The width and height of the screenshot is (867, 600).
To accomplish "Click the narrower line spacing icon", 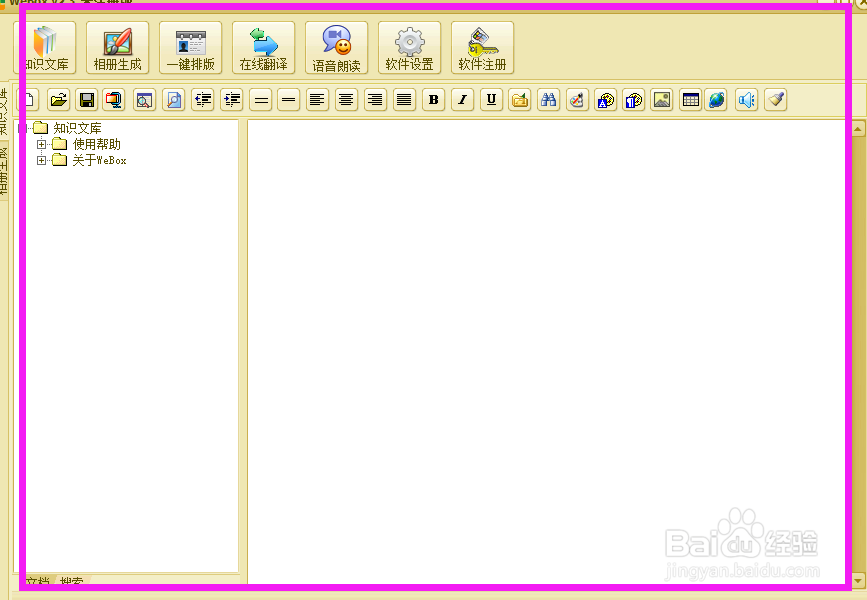I will click(289, 100).
